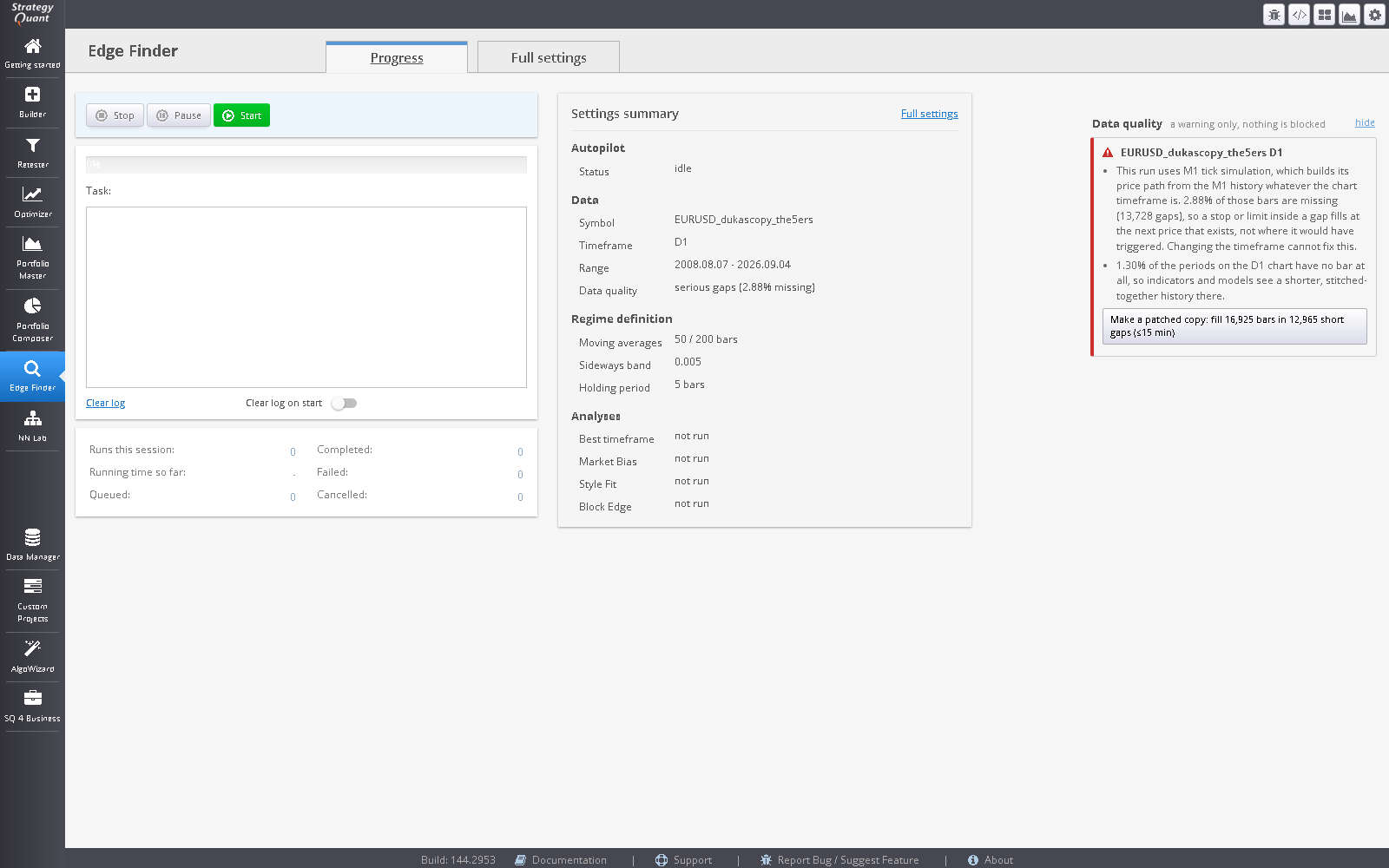The image size is (1389, 868).
Task: Open the NN Lab module
Action: coord(32,426)
